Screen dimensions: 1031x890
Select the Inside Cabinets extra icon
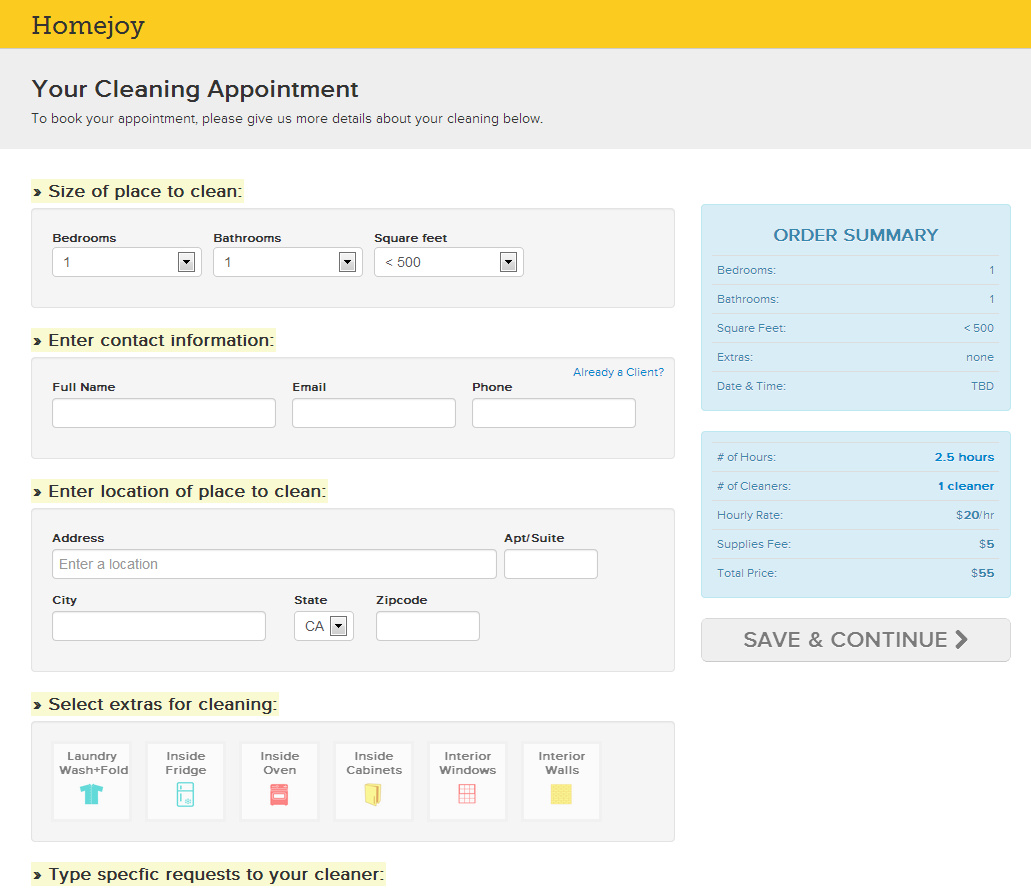click(x=373, y=794)
